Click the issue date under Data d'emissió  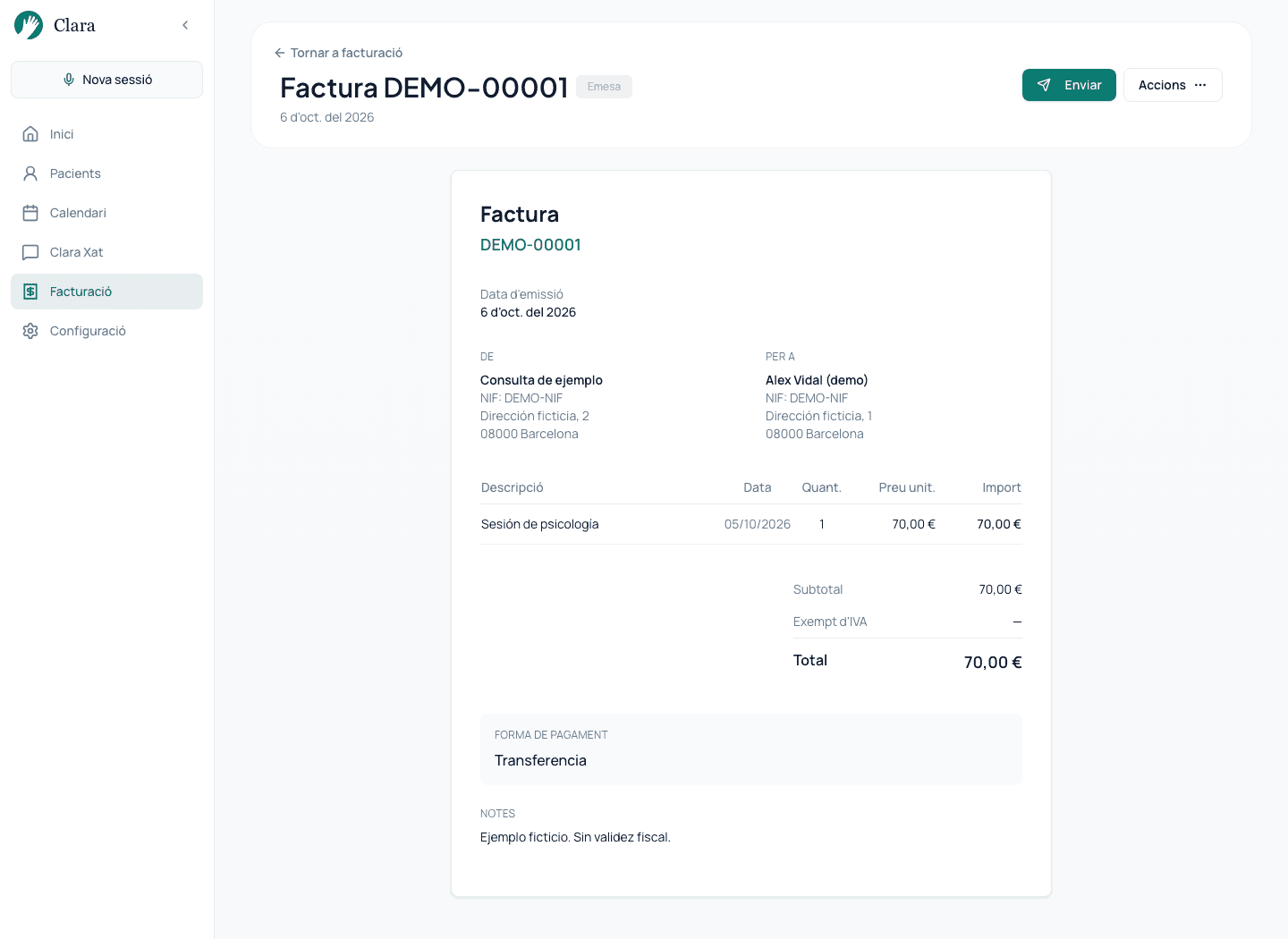[528, 312]
